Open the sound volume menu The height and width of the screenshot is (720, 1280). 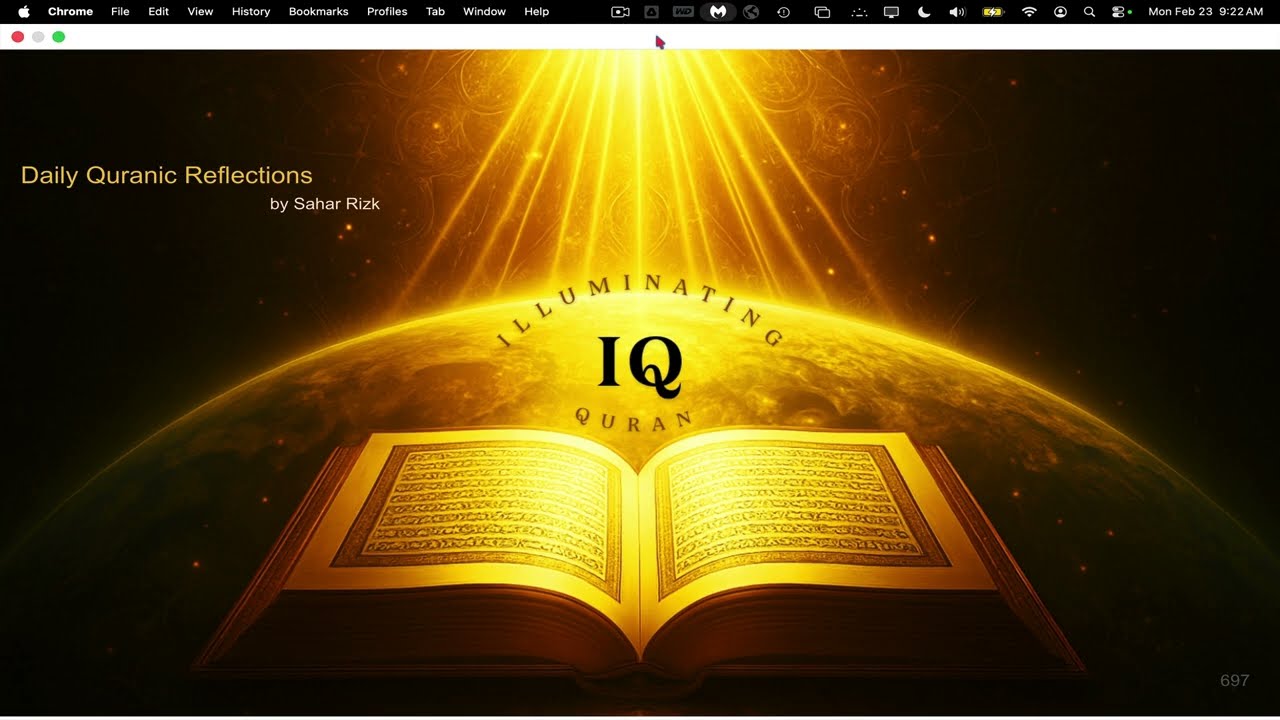[957, 12]
